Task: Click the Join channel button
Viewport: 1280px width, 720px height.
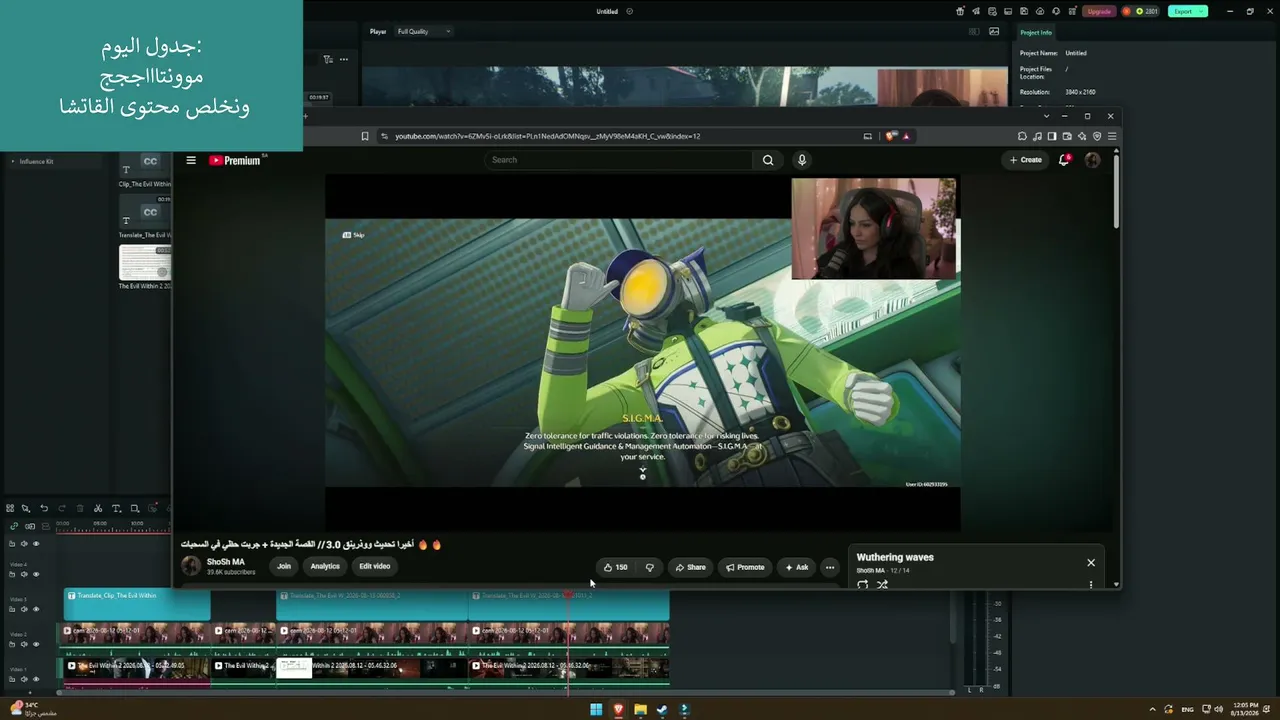Action: pyautogui.click(x=284, y=566)
